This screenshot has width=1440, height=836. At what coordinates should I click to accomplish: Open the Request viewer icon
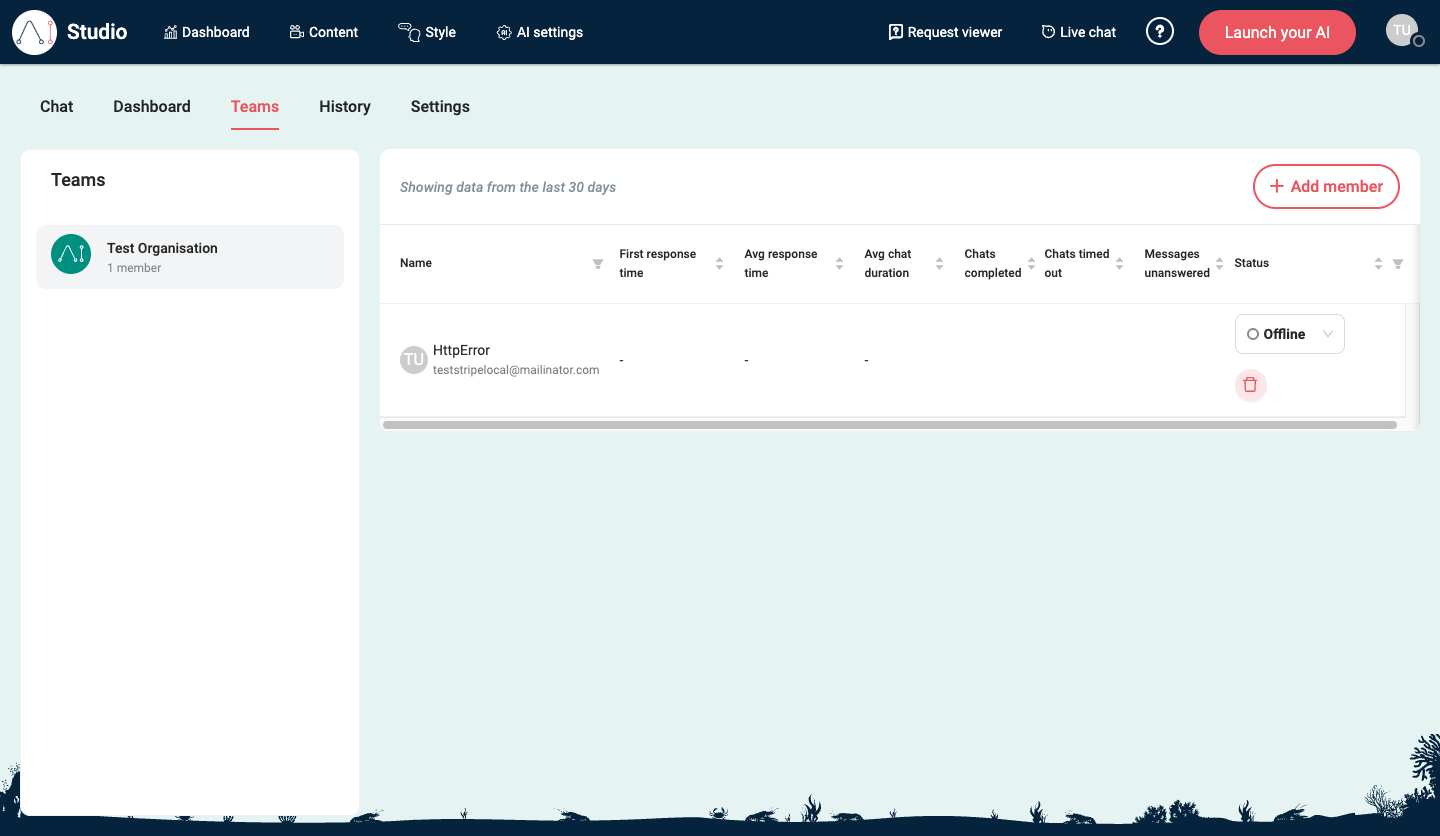pyautogui.click(x=895, y=32)
